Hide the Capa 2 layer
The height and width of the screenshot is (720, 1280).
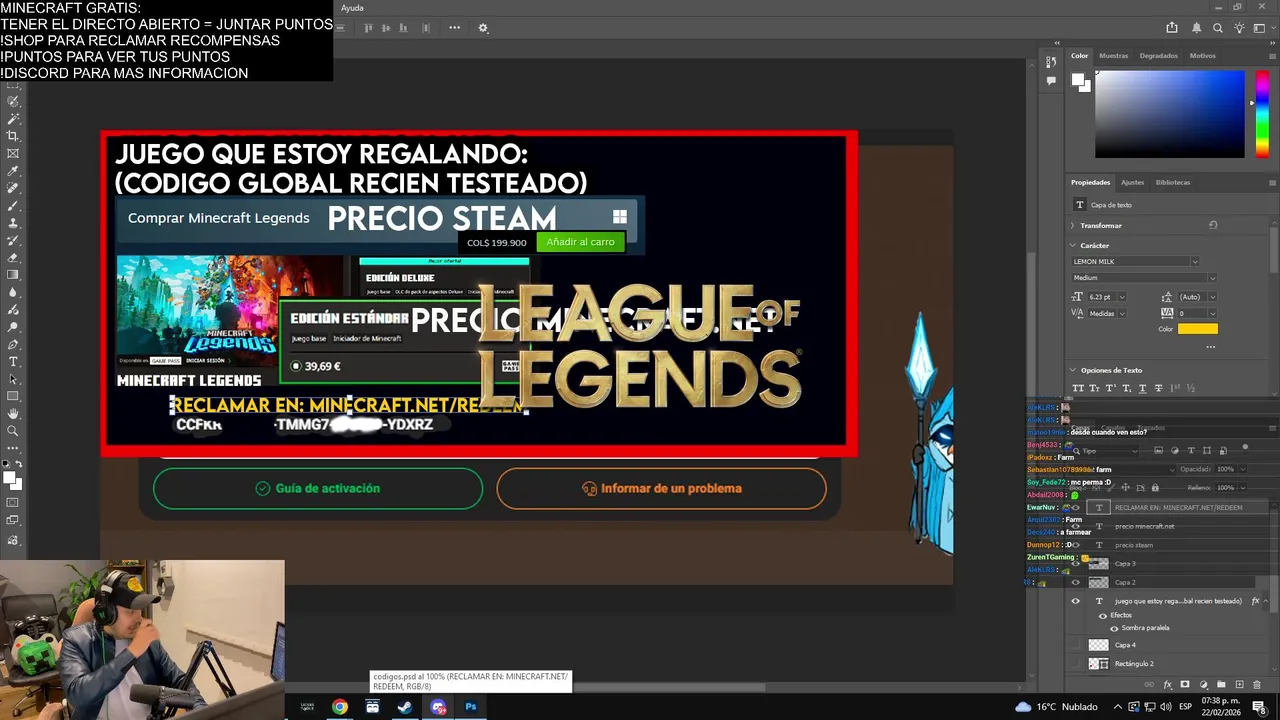coord(1076,582)
